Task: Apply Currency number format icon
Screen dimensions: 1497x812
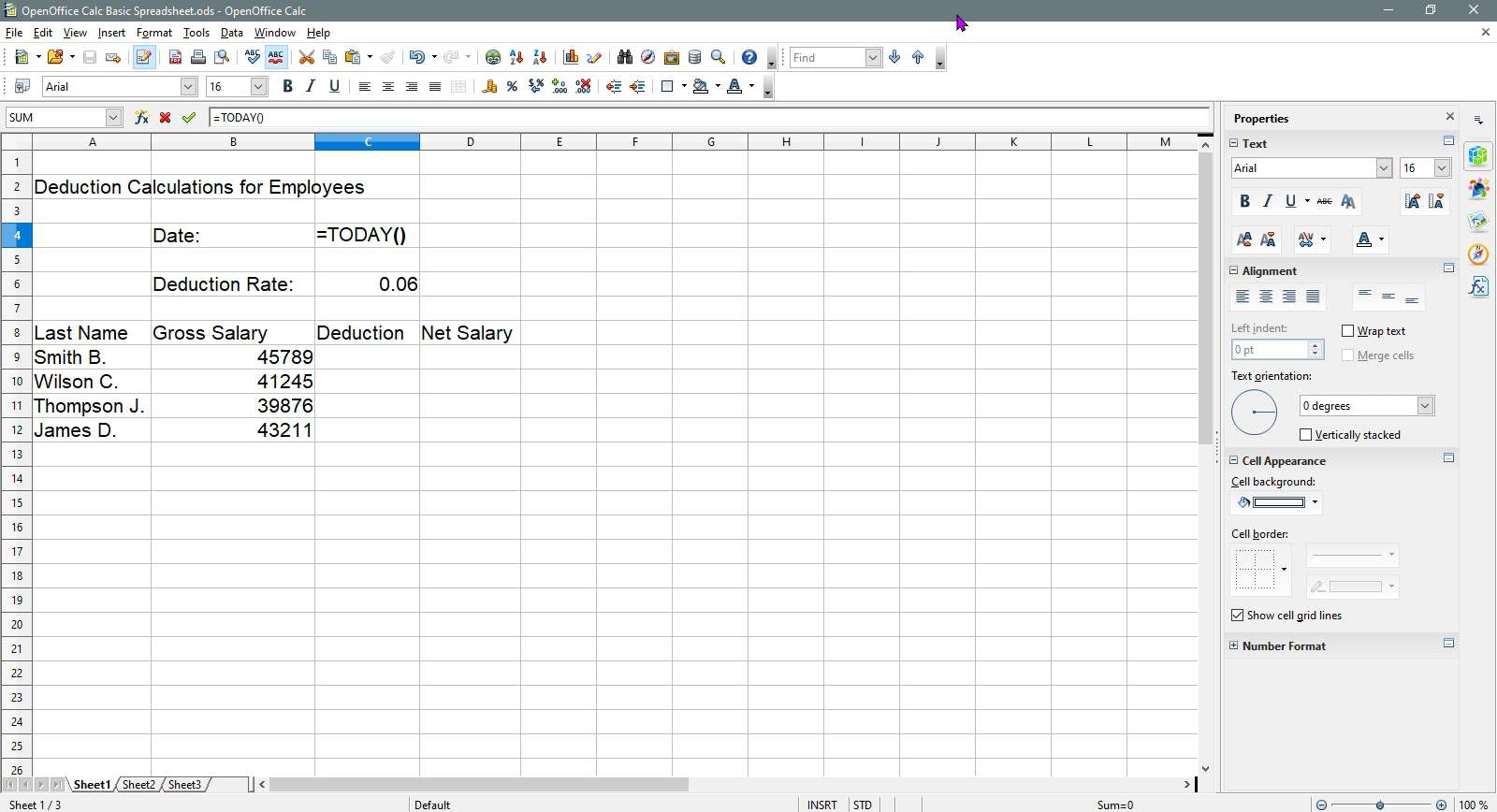Action: (488, 86)
